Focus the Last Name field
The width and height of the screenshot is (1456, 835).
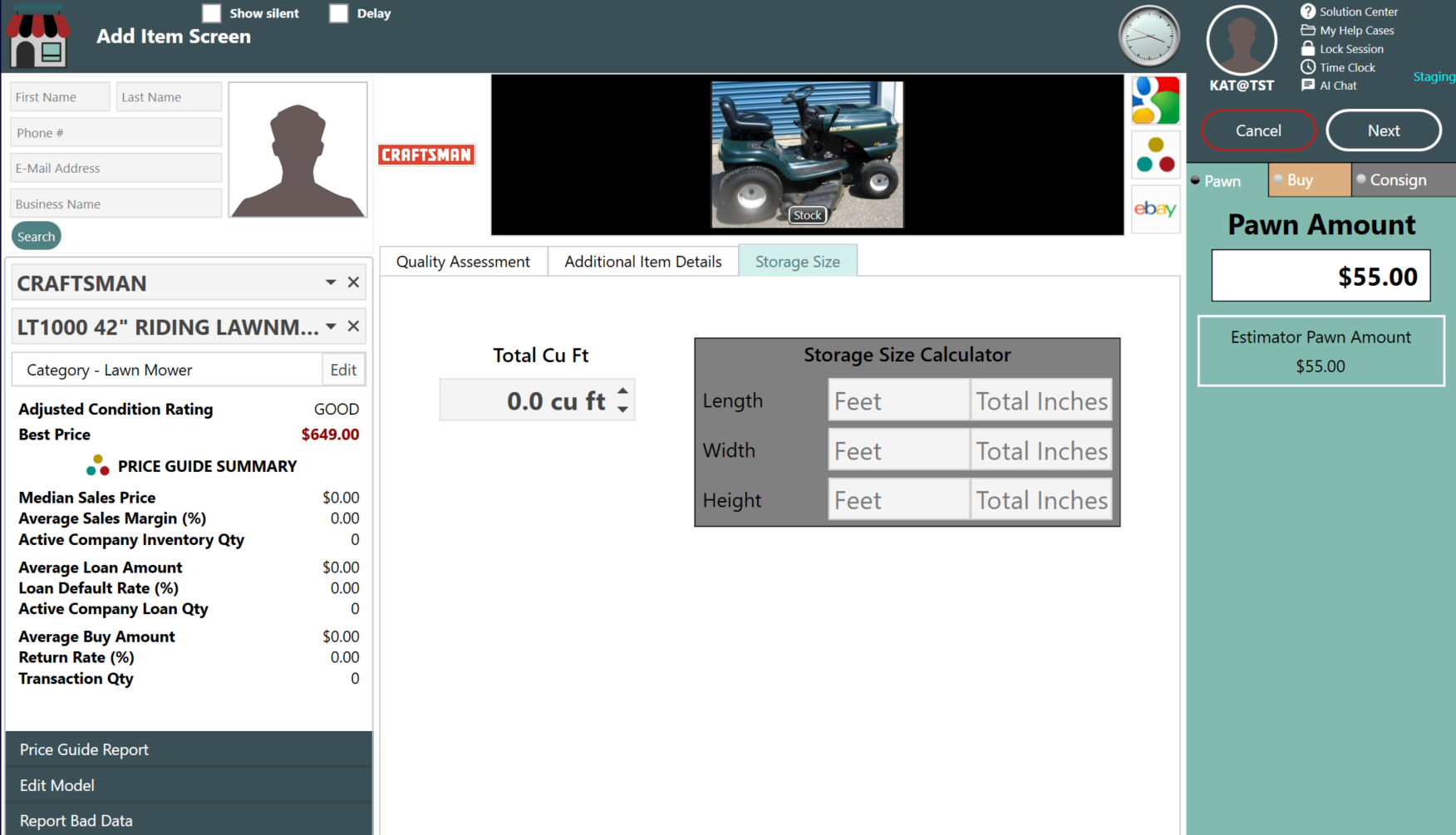point(169,96)
